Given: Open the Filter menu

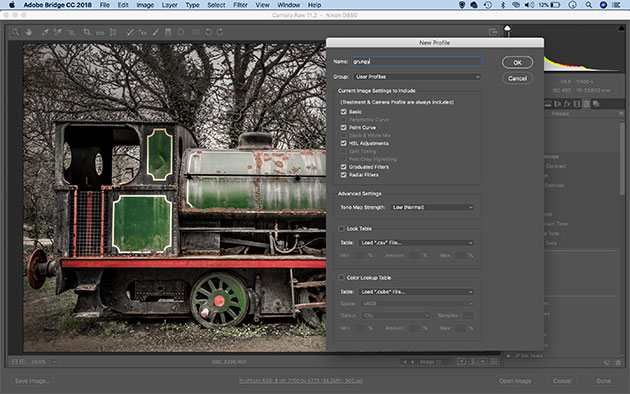Looking at the screenshot, I should pos(240,5).
